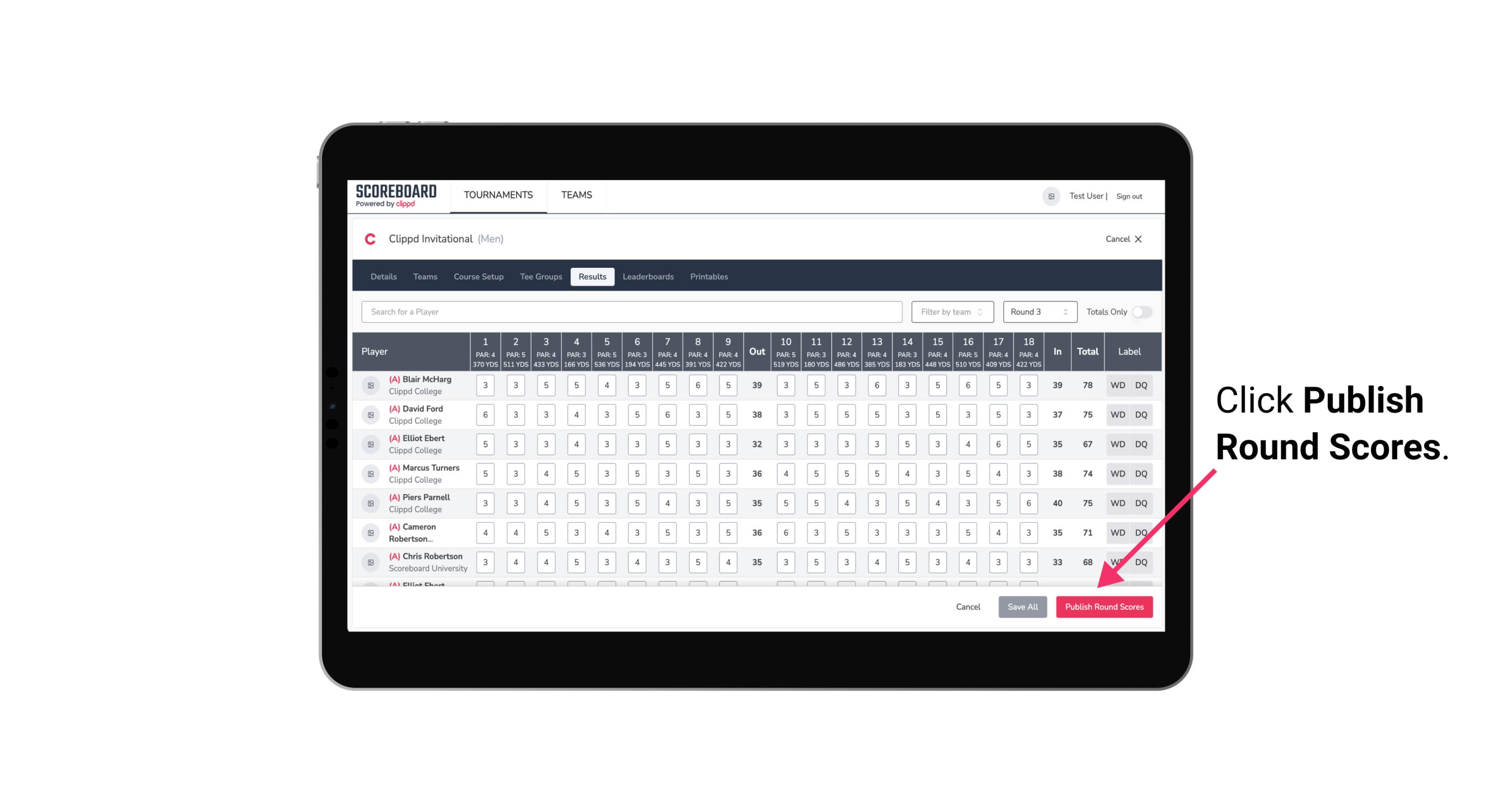Click the Clippd logo icon in header
Image resolution: width=1510 pixels, height=812 pixels.
[370, 239]
